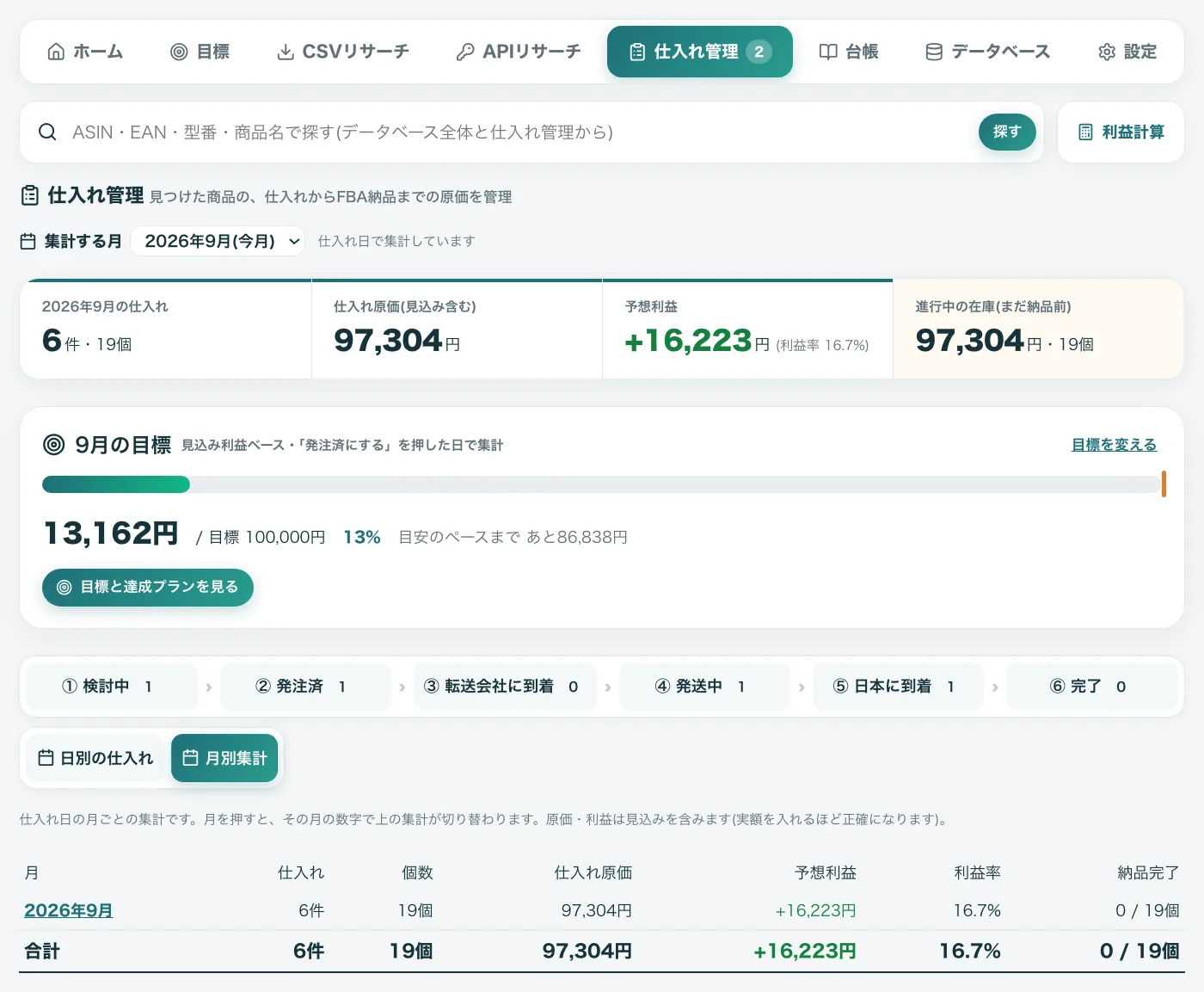Click the 仕入れ原価 column header

point(593,872)
